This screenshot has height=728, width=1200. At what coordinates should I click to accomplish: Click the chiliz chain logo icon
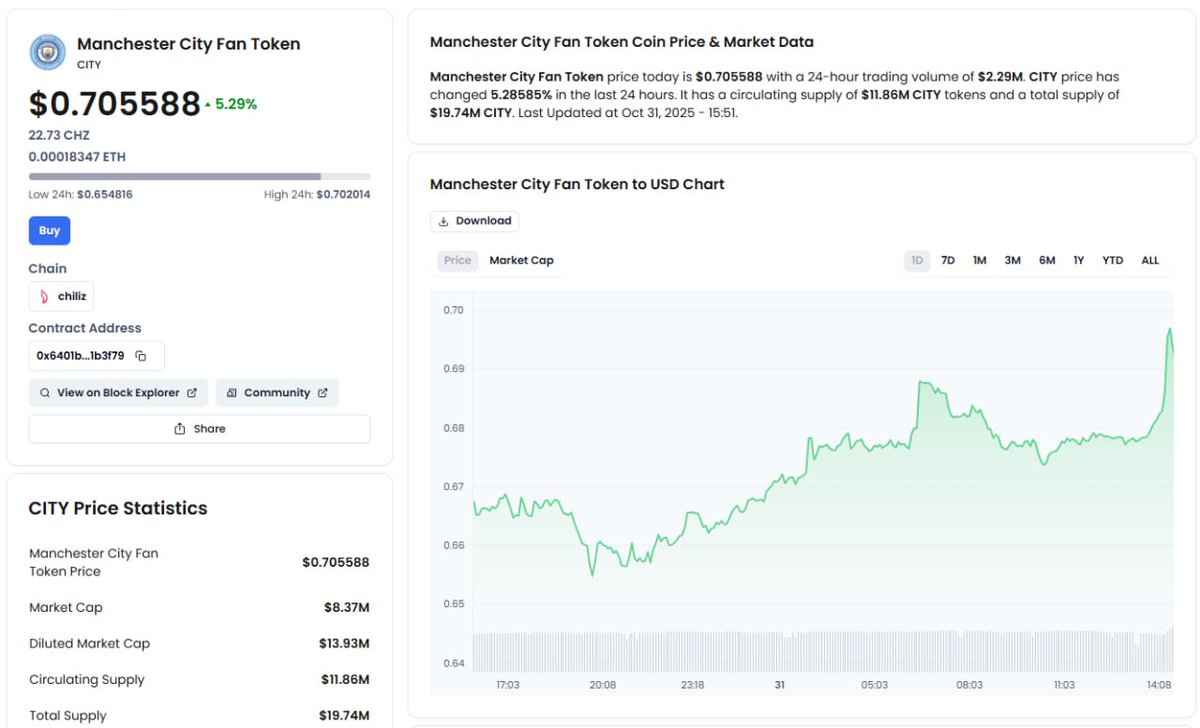(44, 296)
